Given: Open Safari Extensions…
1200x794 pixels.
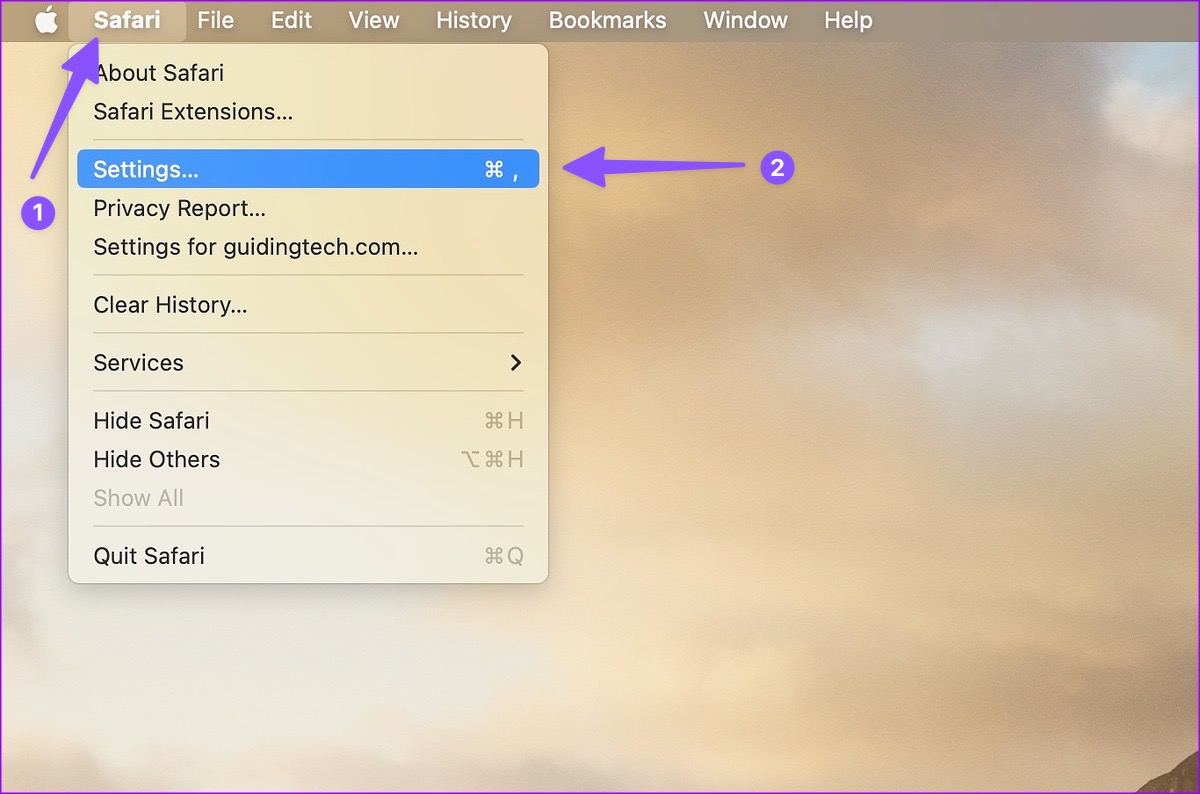Looking at the screenshot, I should [193, 112].
